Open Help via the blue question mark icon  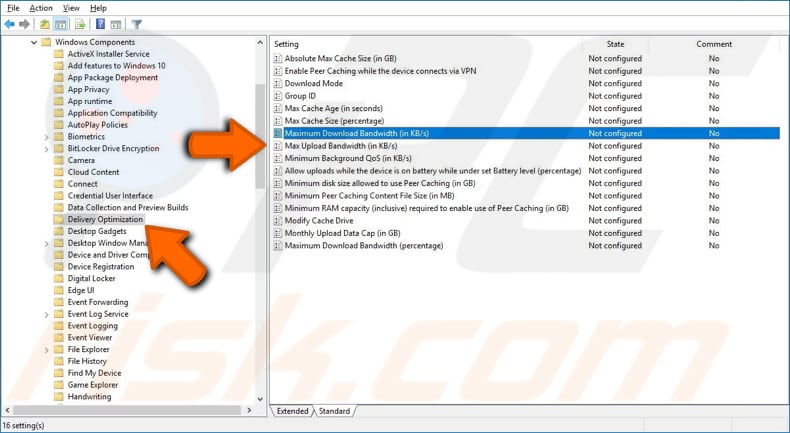[x=100, y=24]
